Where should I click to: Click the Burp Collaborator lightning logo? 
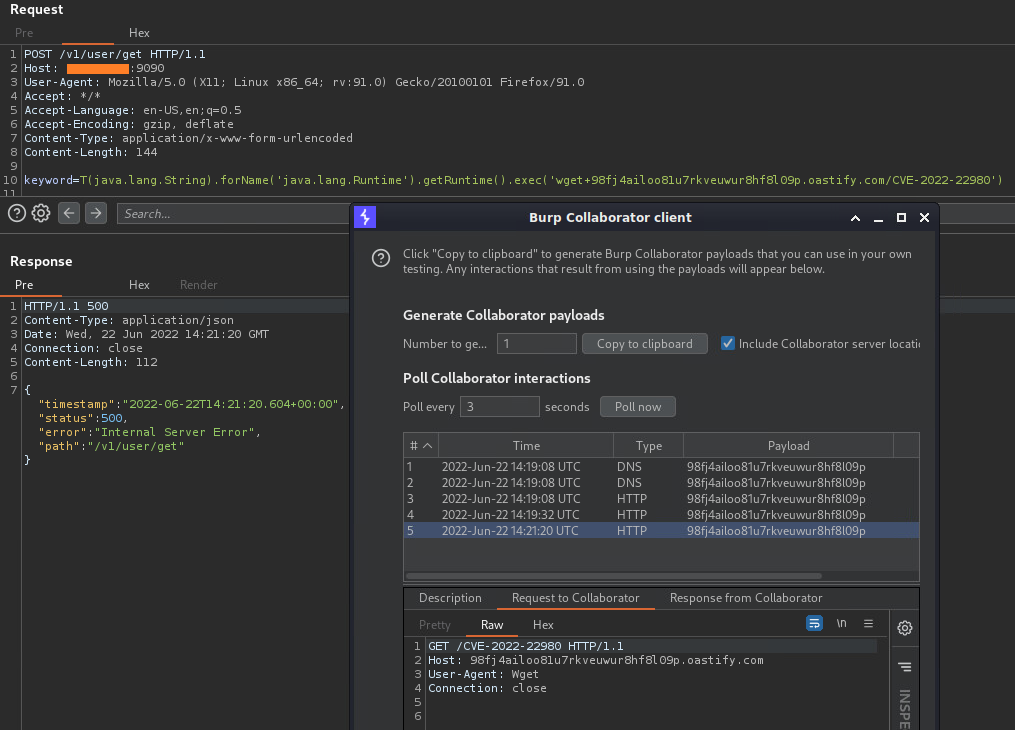(x=365, y=217)
